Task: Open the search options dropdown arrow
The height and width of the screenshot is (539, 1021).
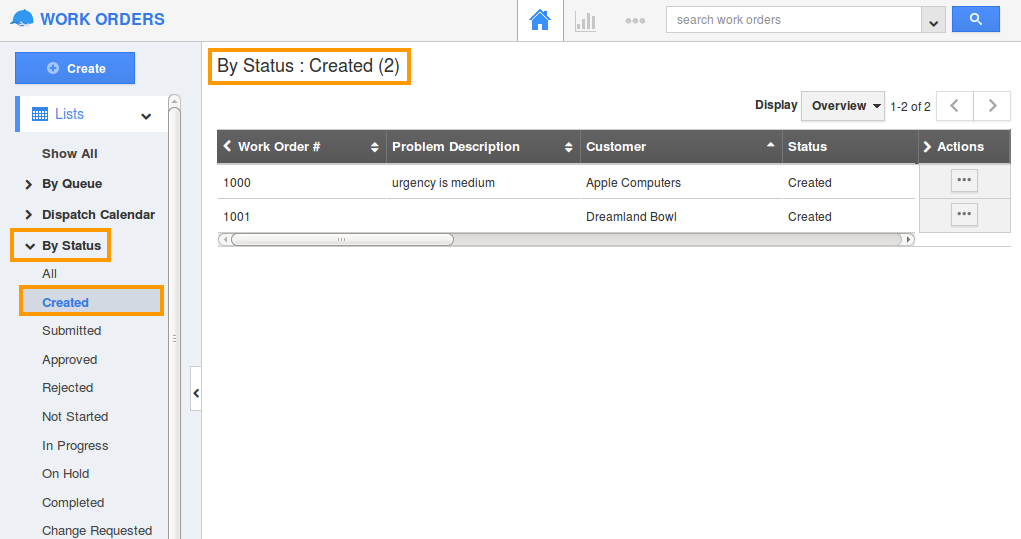Action: click(x=933, y=20)
